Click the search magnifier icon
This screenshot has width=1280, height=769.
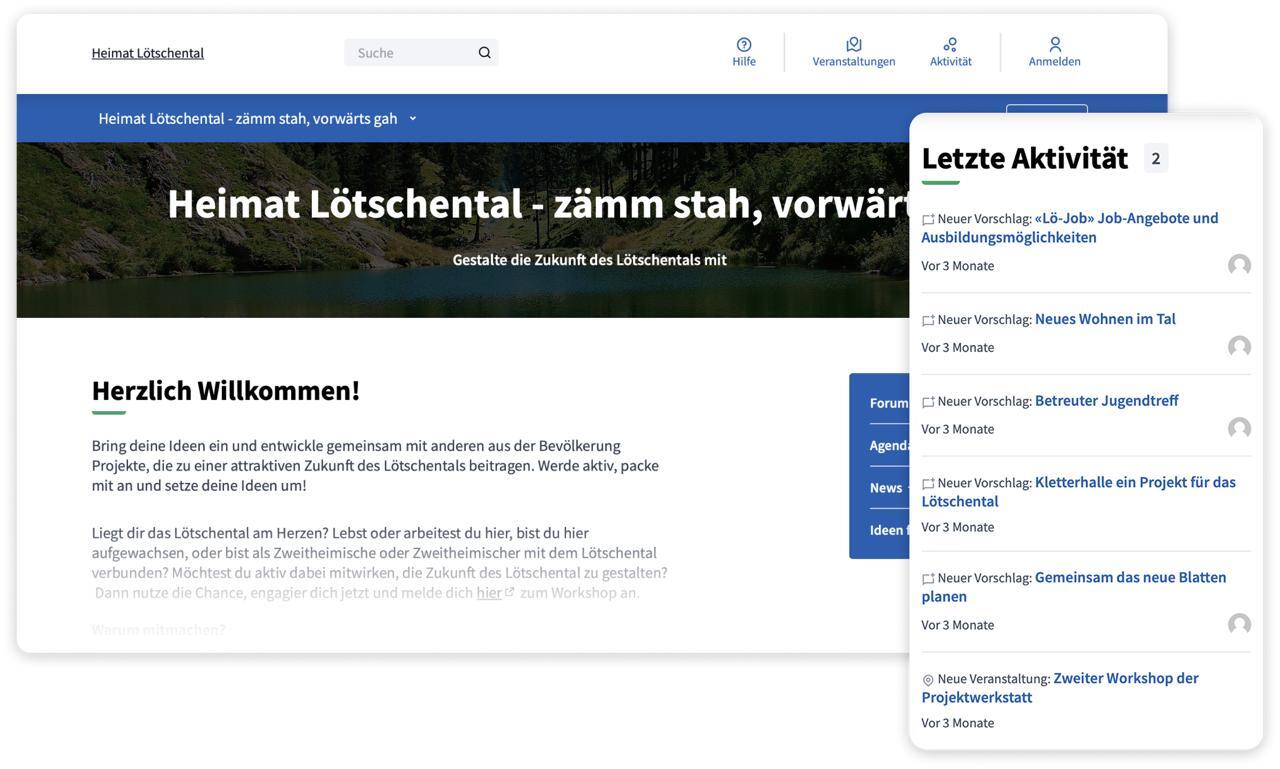484,53
